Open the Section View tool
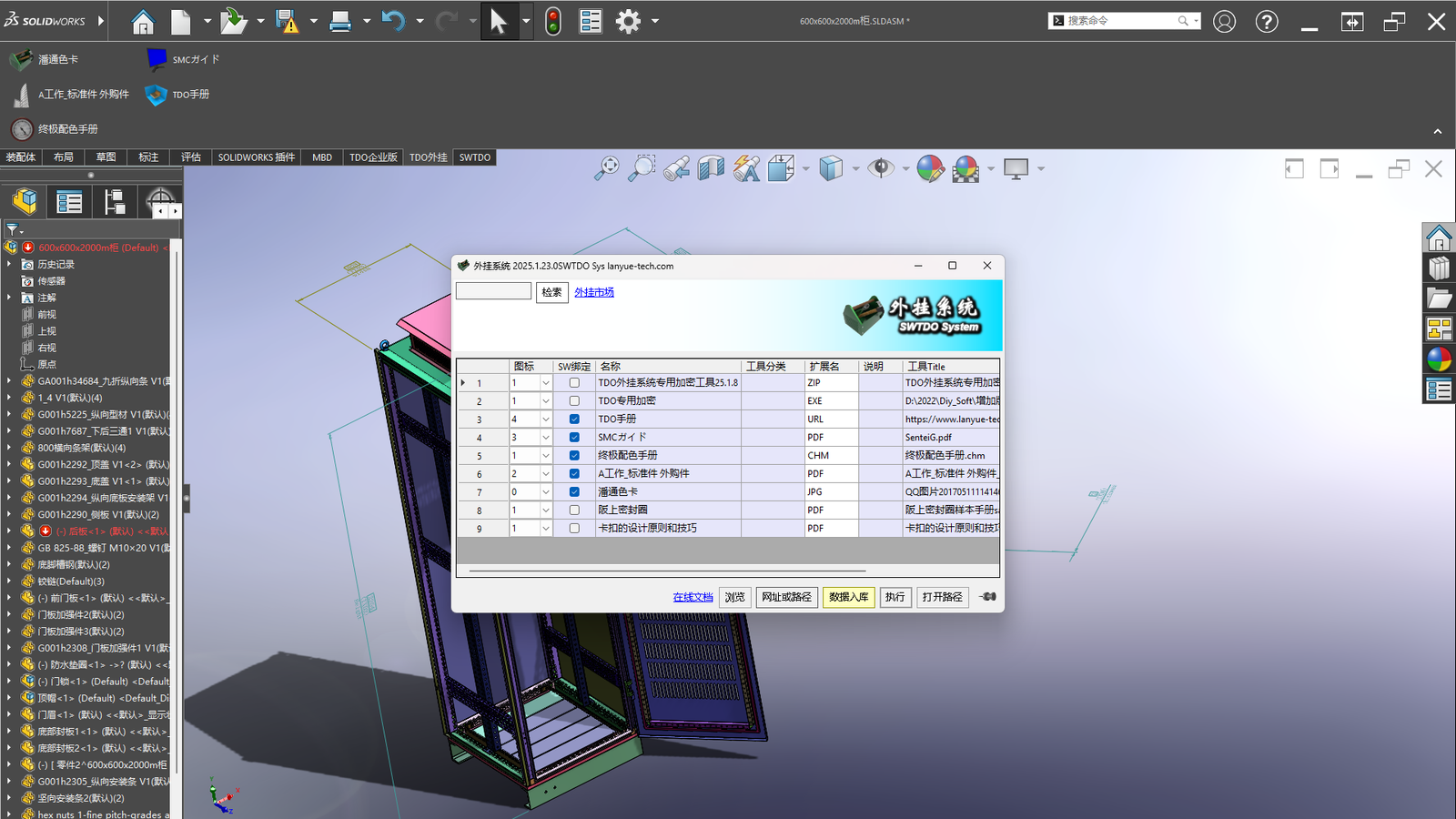The height and width of the screenshot is (819, 1456). [711, 168]
